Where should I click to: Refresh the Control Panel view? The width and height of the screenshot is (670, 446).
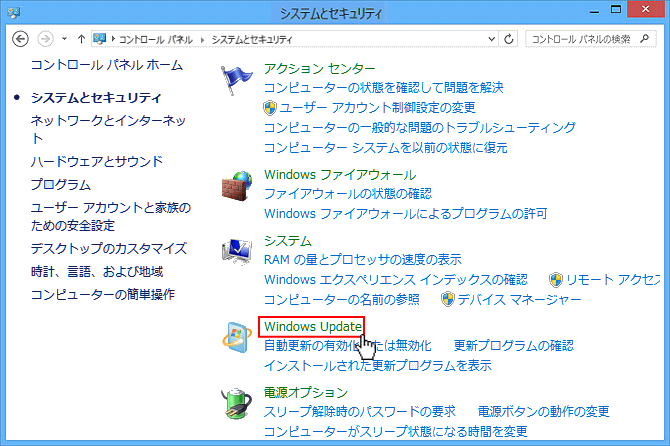pyautogui.click(x=508, y=39)
